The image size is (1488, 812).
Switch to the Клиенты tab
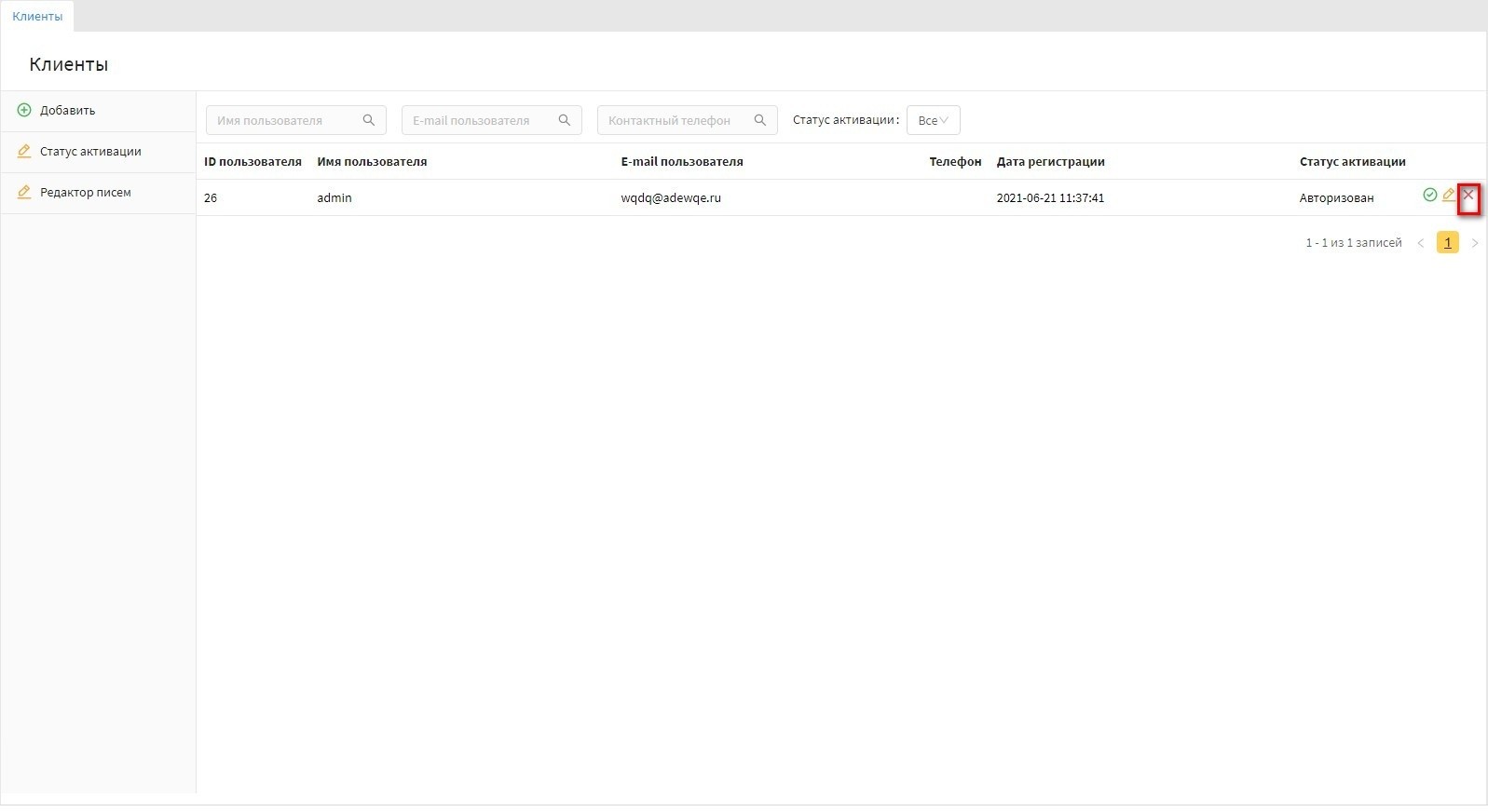pyautogui.click(x=37, y=16)
